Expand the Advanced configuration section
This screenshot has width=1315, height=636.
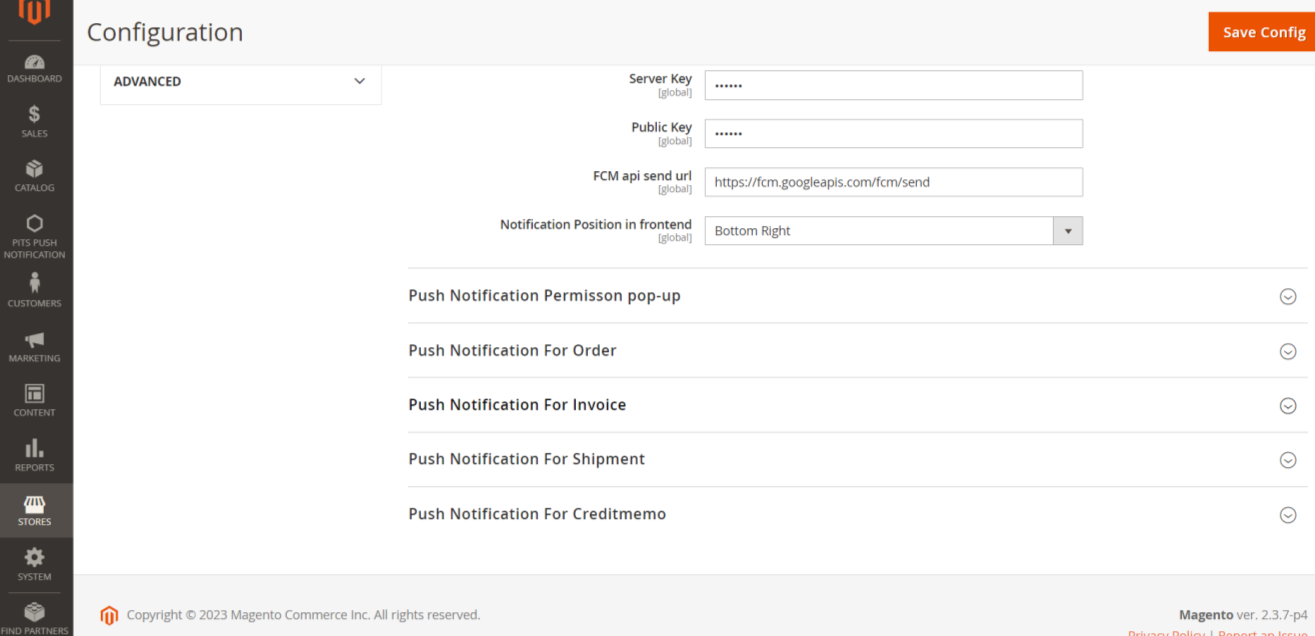tap(240, 82)
